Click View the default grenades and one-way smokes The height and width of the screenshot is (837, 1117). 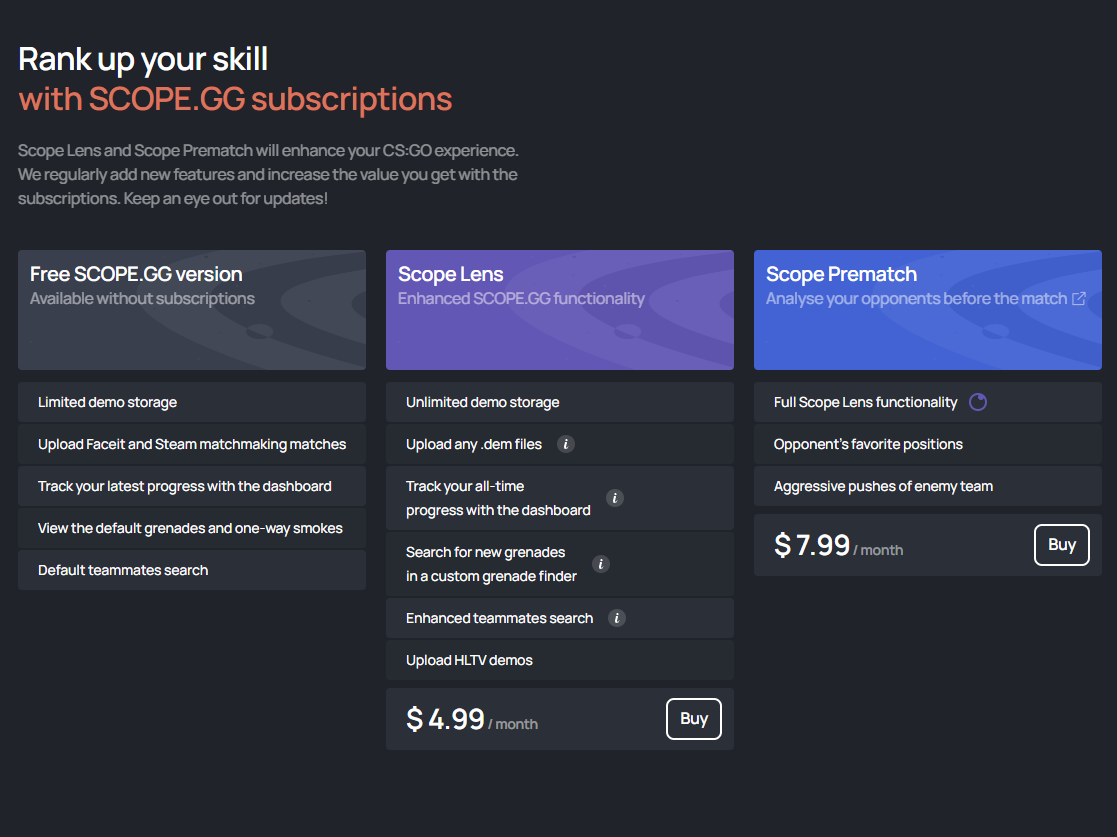pos(191,528)
